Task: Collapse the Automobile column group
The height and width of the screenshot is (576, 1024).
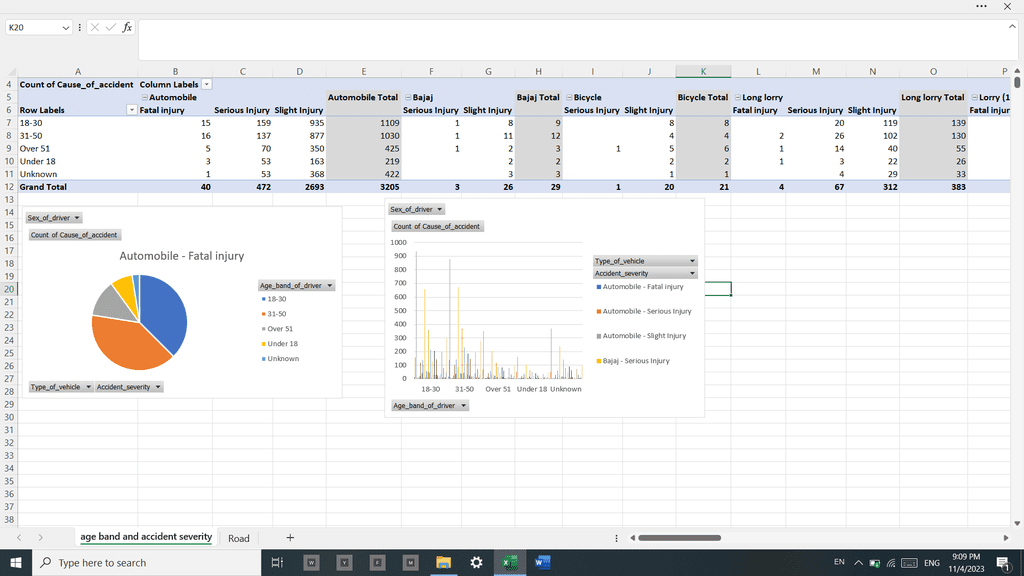Action: click(x=144, y=97)
